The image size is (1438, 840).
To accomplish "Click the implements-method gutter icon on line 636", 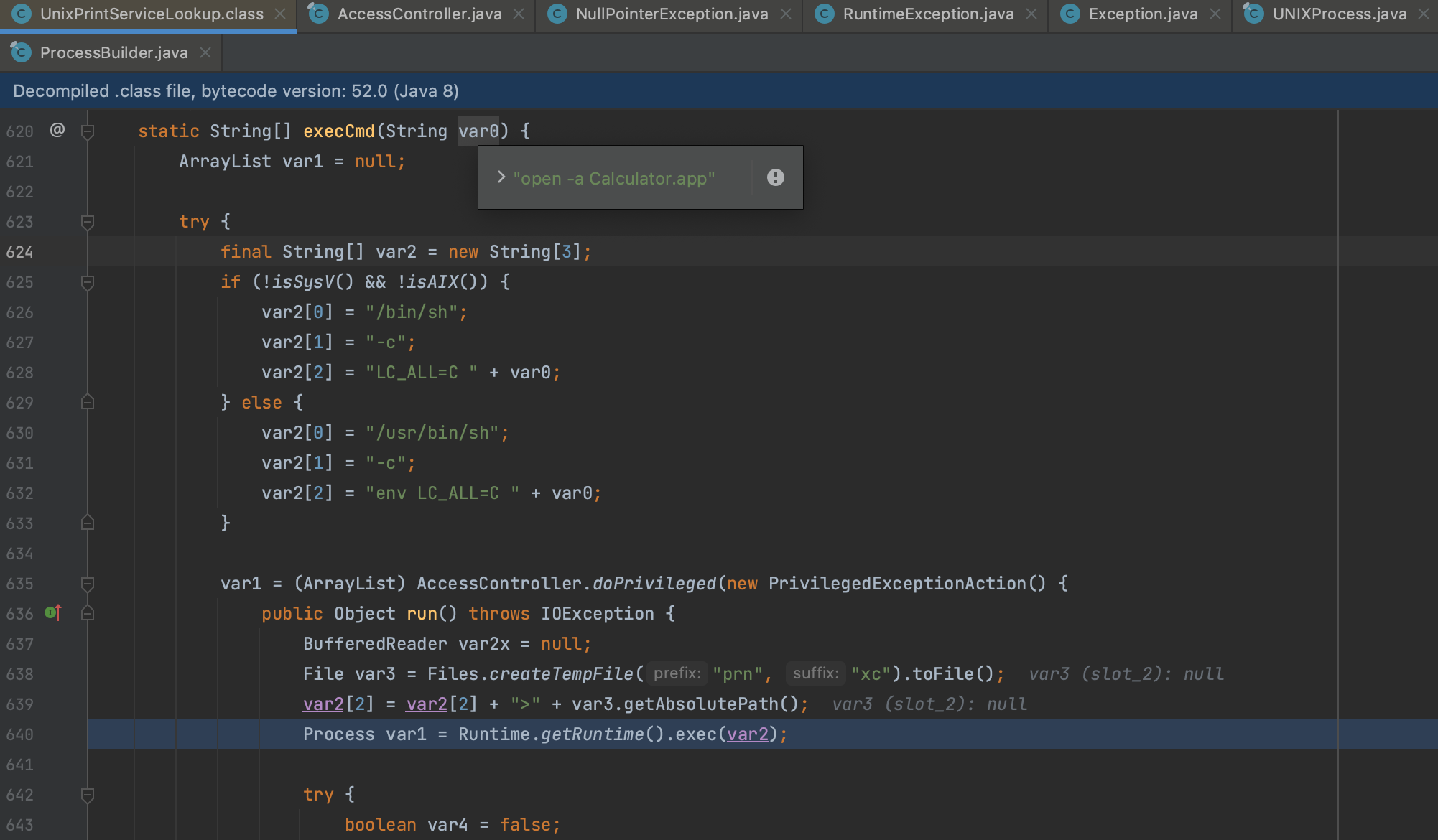I will (x=53, y=613).
